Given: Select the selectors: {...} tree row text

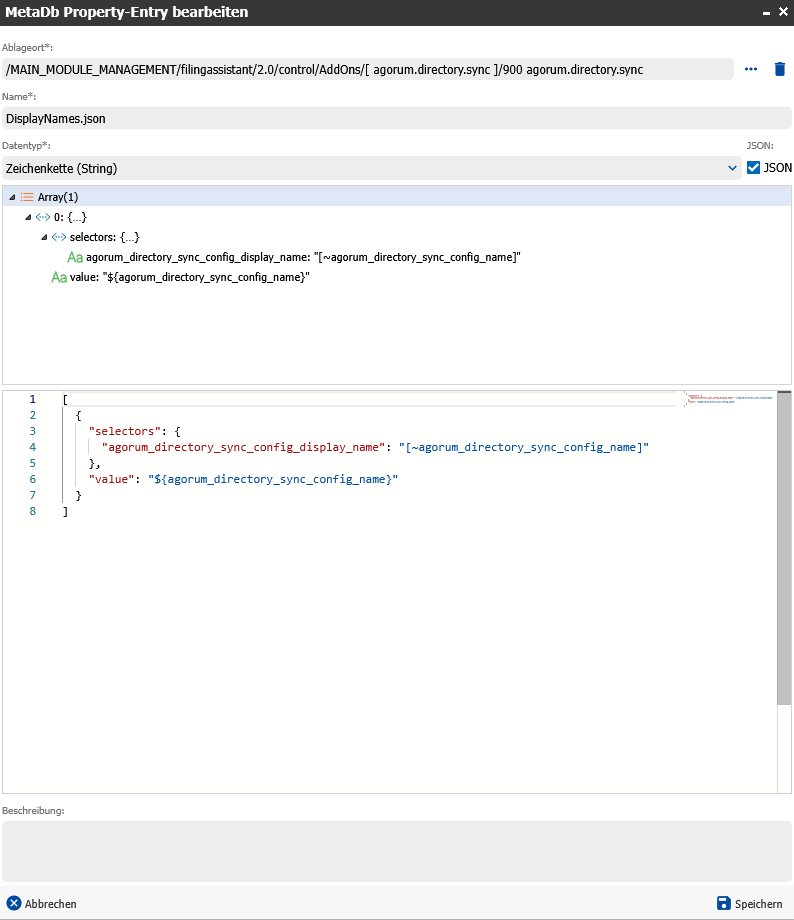Looking at the screenshot, I should point(104,237).
